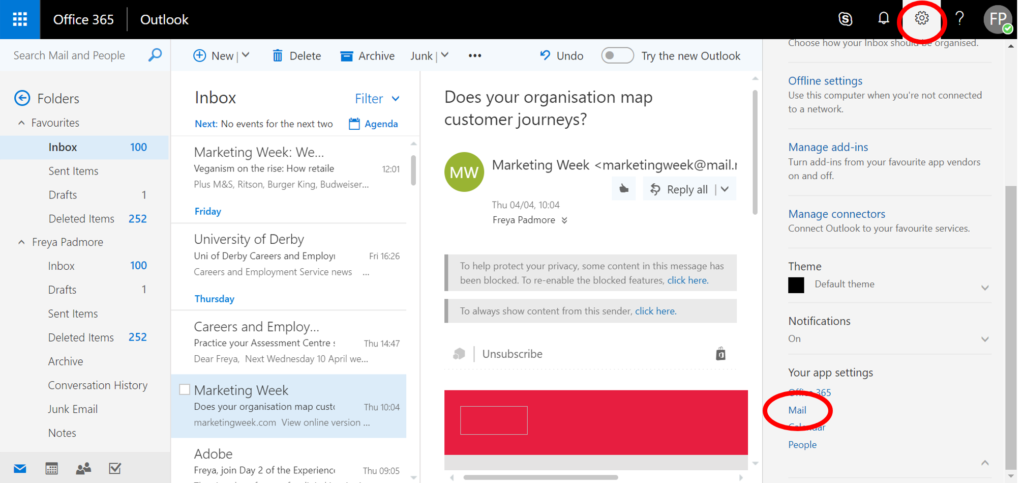1024x483 pixels.
Task: Click the settings panel vertical scrollbar
Action: 1010,326
